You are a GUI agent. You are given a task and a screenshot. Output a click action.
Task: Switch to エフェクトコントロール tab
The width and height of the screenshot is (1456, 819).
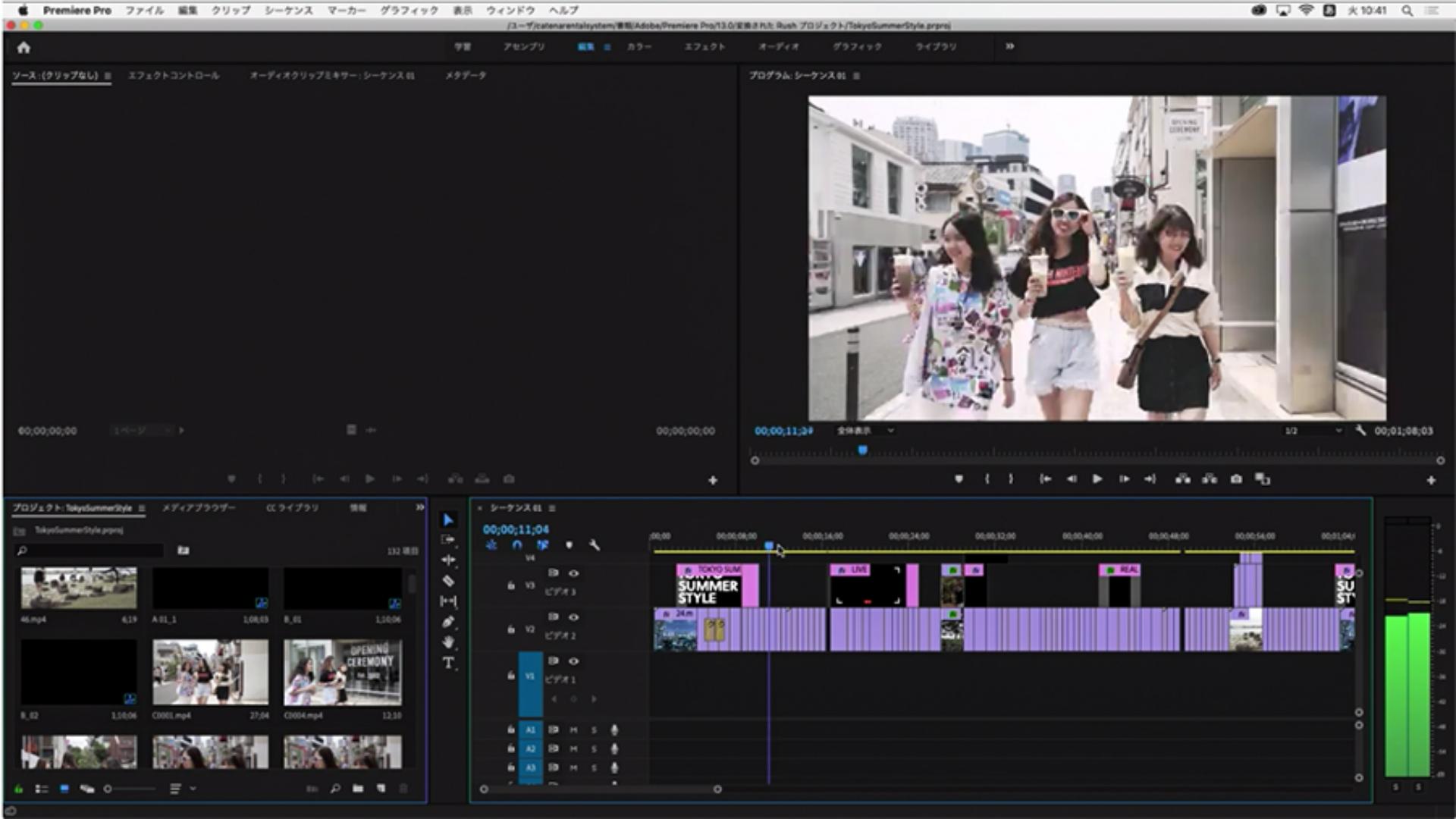tap(174, 76)
